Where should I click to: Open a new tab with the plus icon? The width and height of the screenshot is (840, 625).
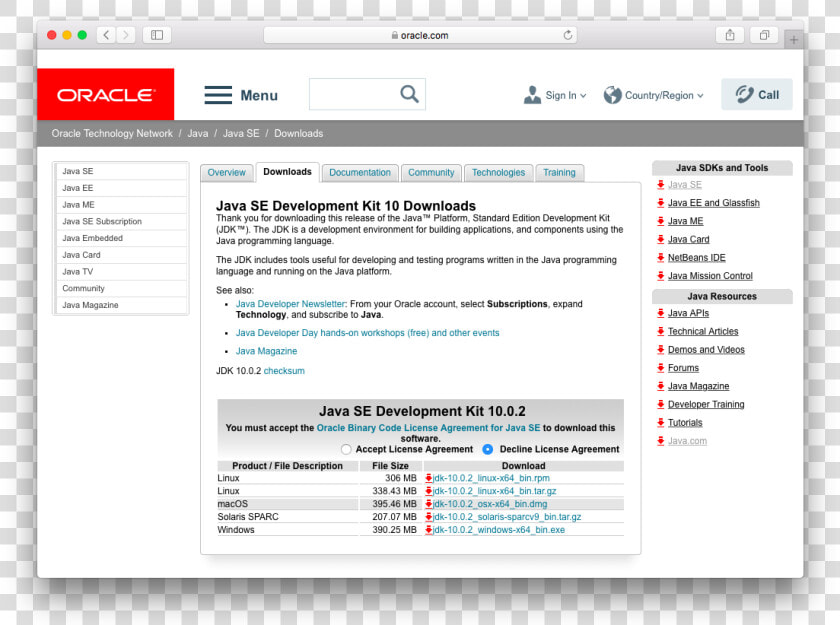(x=793, y=40)
